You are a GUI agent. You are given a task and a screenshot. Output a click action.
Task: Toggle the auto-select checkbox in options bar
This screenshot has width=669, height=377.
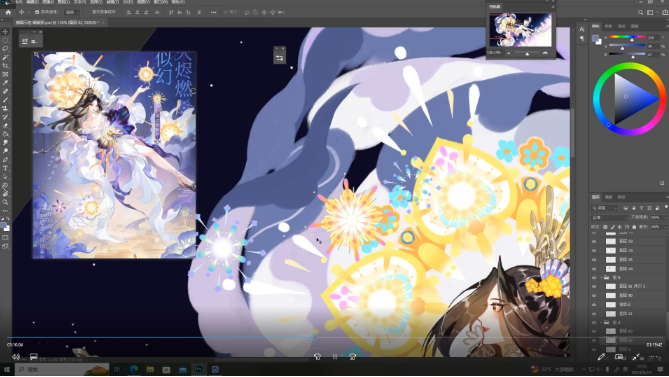click(x=37, y=12)
